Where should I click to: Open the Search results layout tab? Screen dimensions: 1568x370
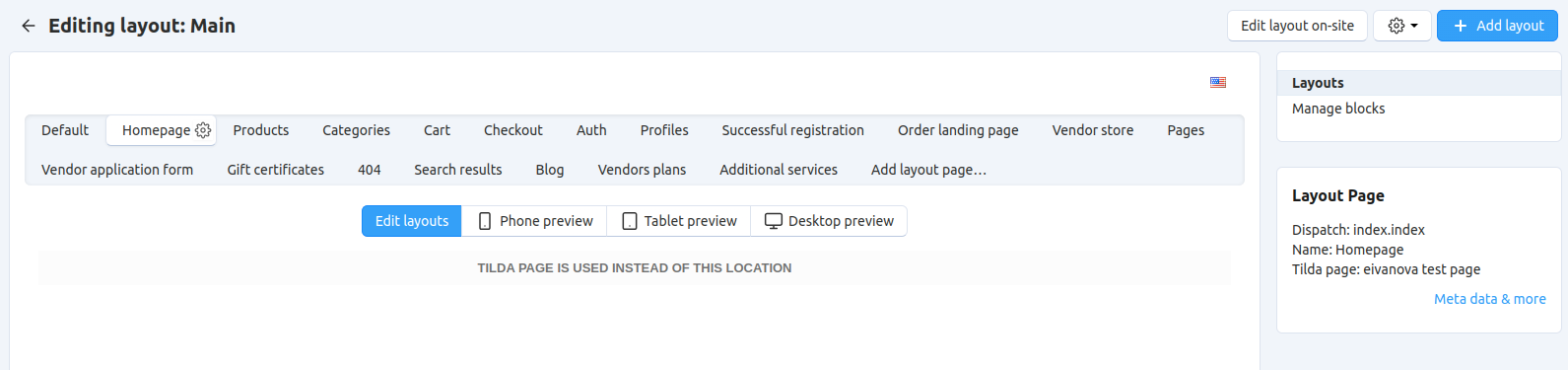(x=458, y=170)
